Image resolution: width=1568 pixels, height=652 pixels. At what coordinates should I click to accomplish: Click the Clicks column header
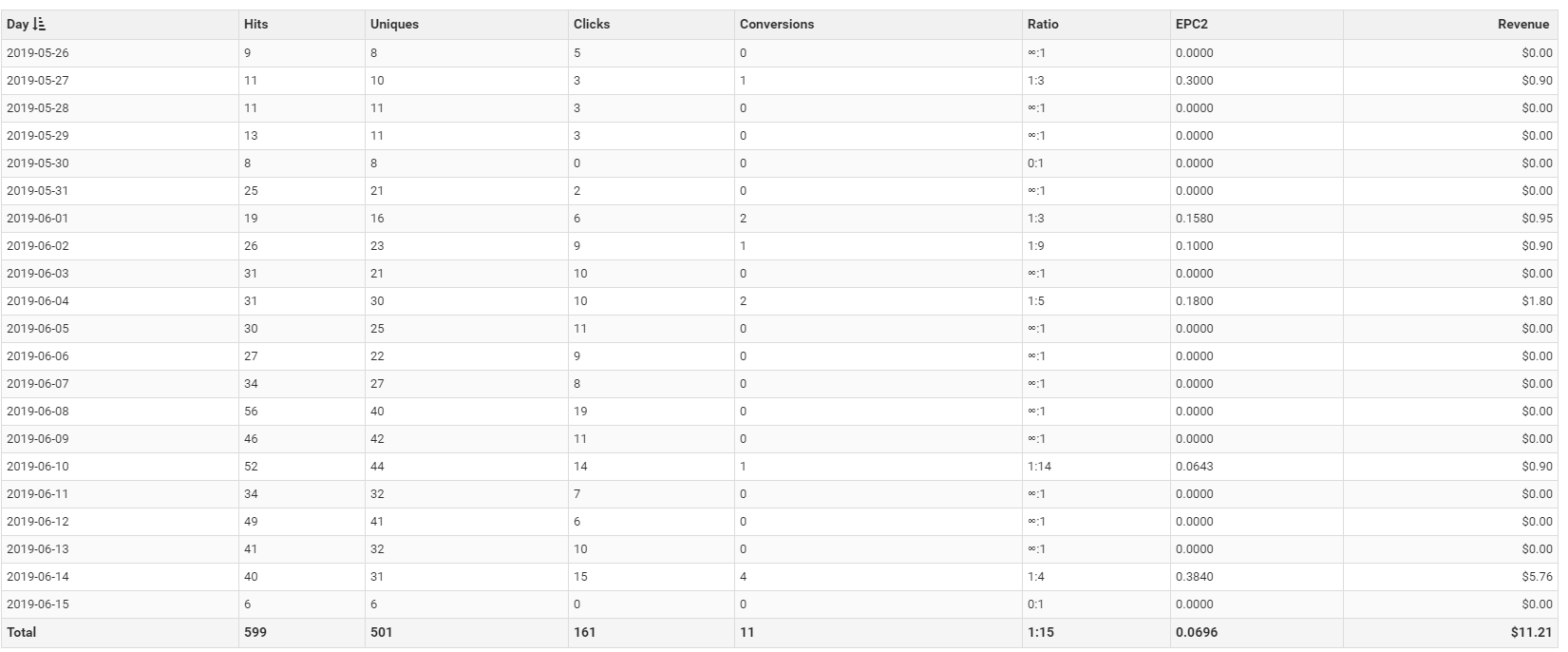point(592,25)
